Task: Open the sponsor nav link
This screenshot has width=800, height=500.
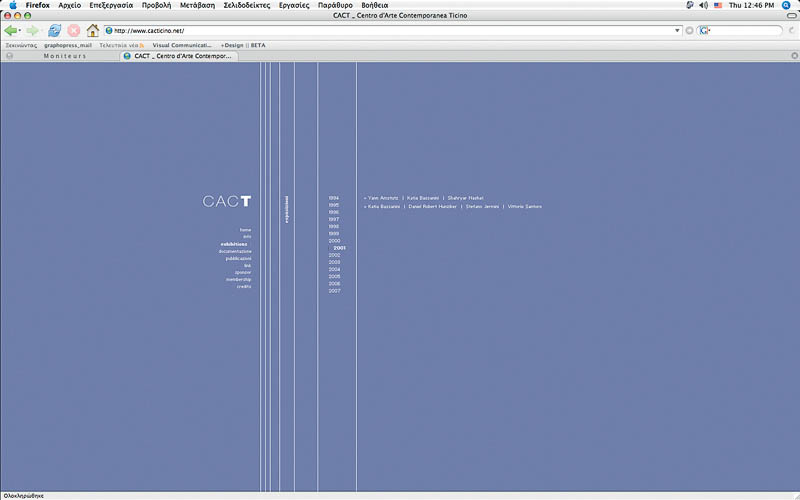Action: pyautogui.click(x=243, y=272)
